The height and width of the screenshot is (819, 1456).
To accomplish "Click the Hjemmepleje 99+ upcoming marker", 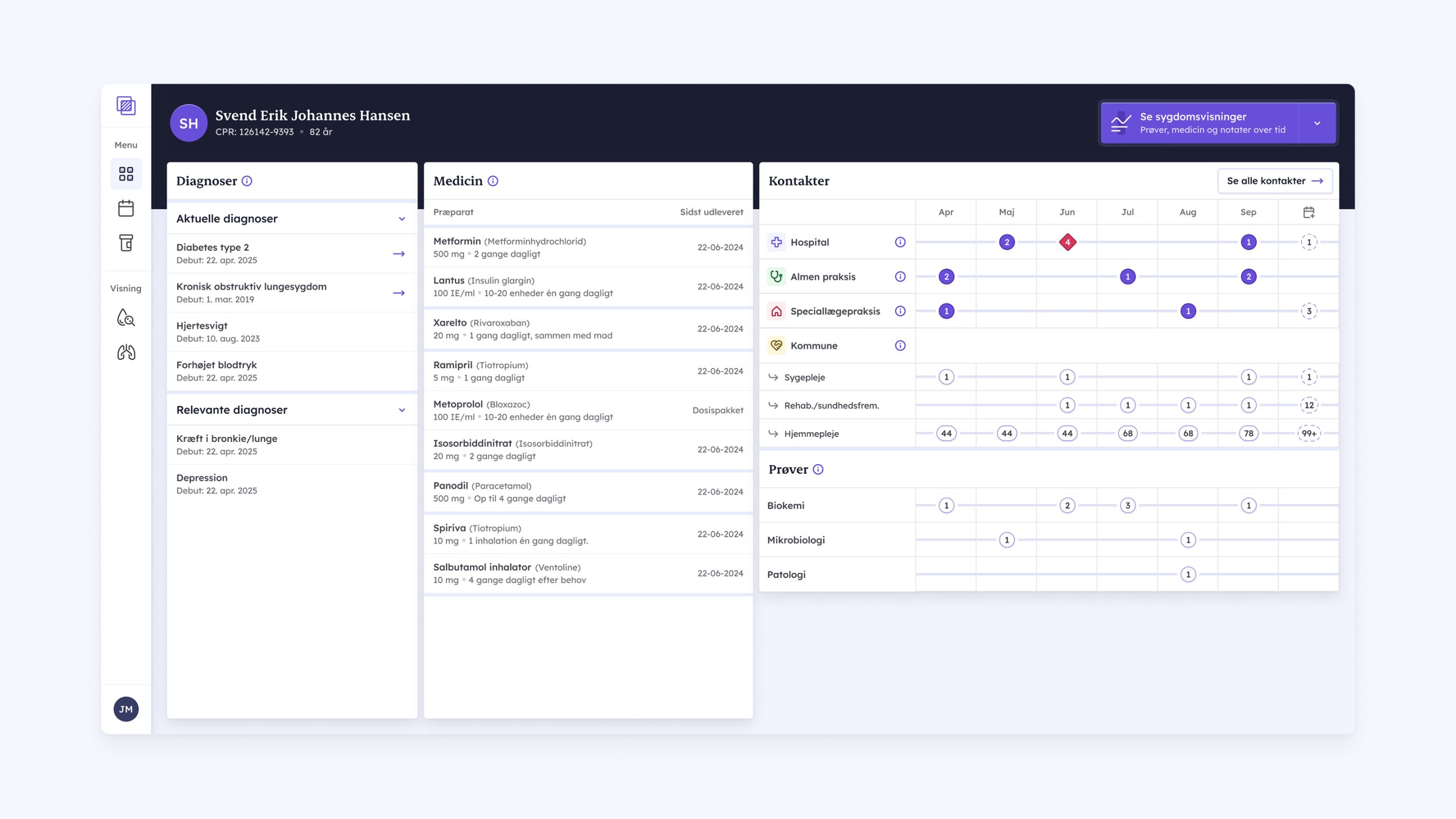I will (1309, 433).
